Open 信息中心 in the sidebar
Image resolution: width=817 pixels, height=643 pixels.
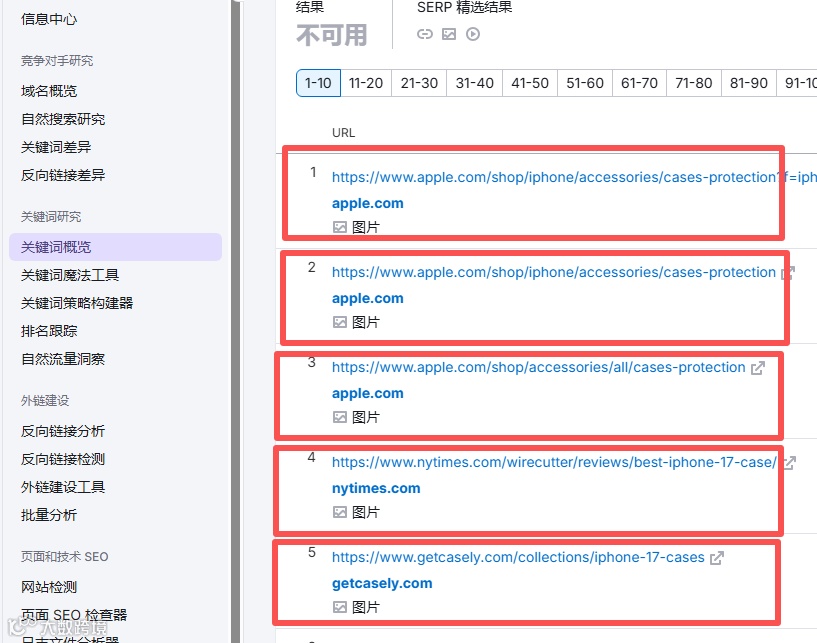[x=49, y=19]
